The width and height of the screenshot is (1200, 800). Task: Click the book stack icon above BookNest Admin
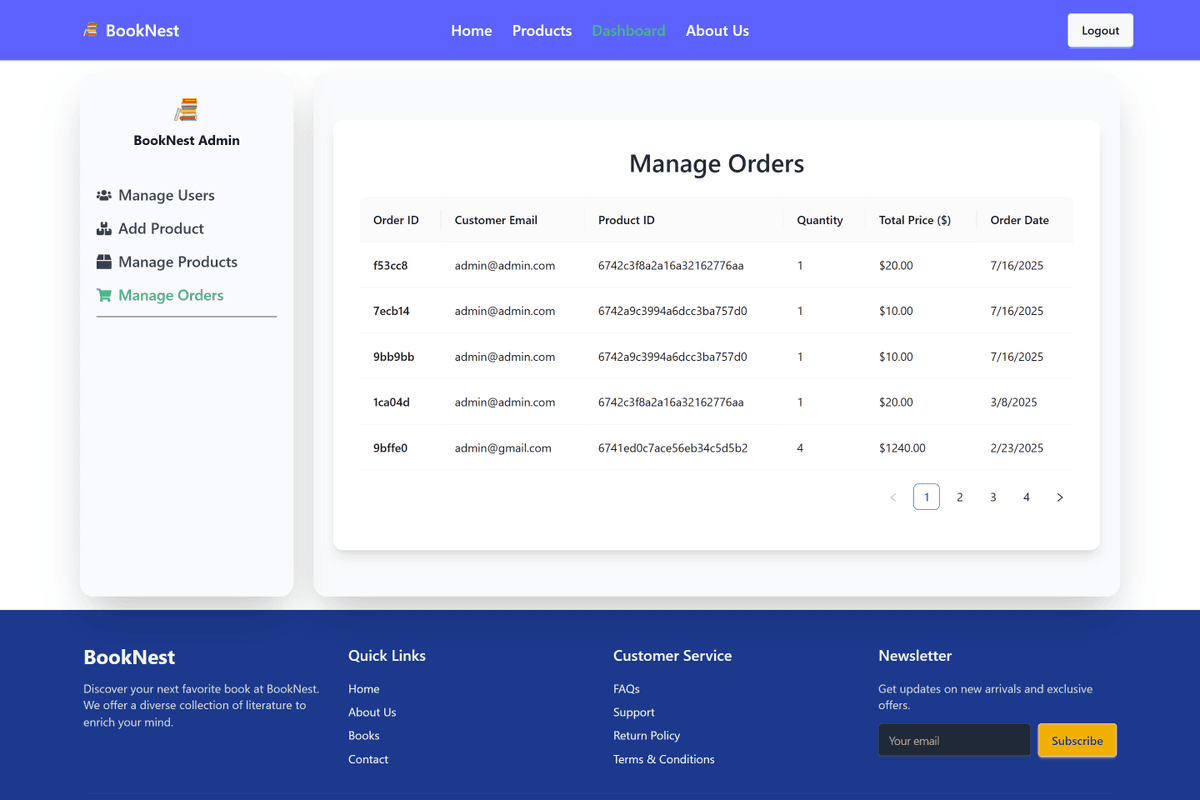(186, 109)
